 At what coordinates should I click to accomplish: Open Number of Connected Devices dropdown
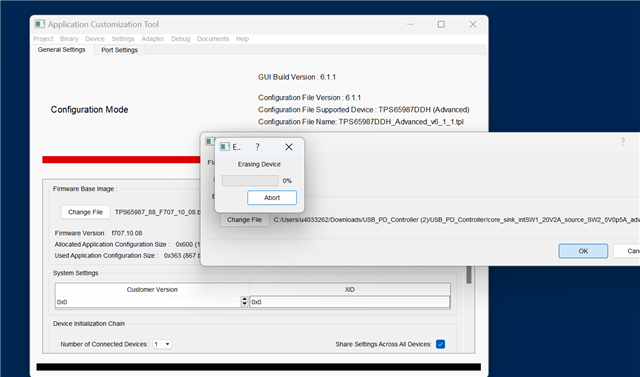[x=162, y=344]
